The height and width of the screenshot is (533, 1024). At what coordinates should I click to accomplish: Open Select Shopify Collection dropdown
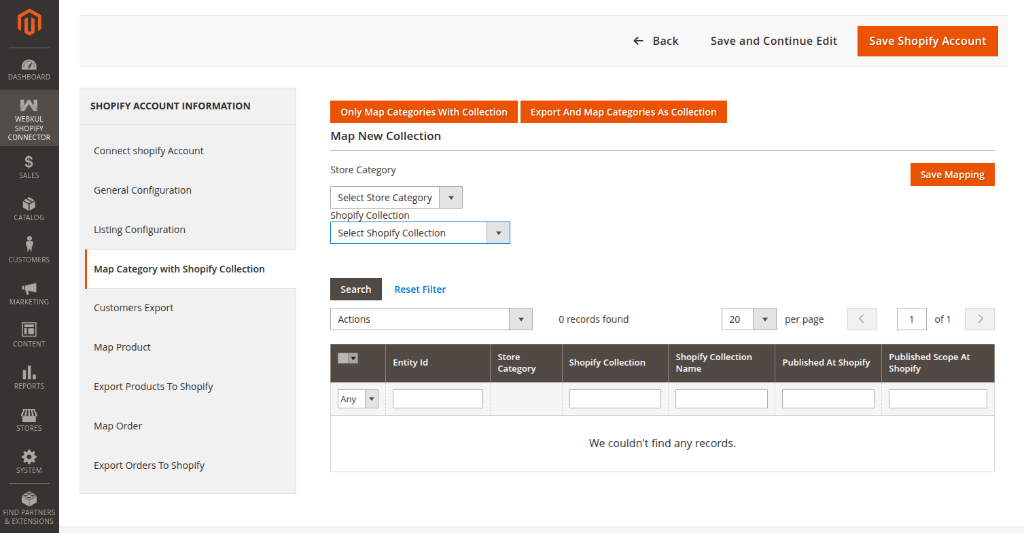coord(420,233)
